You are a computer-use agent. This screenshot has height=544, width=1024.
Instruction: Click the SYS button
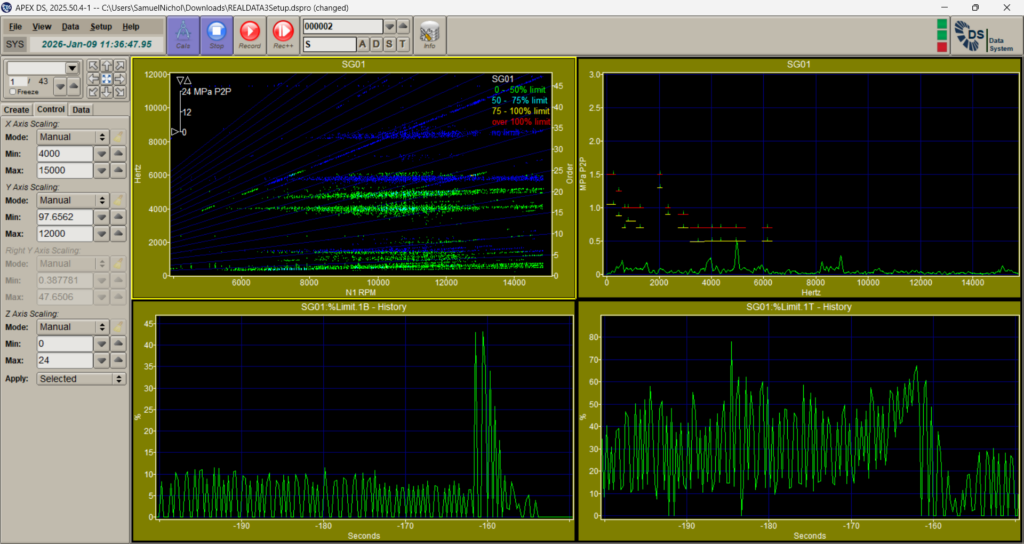15,44
